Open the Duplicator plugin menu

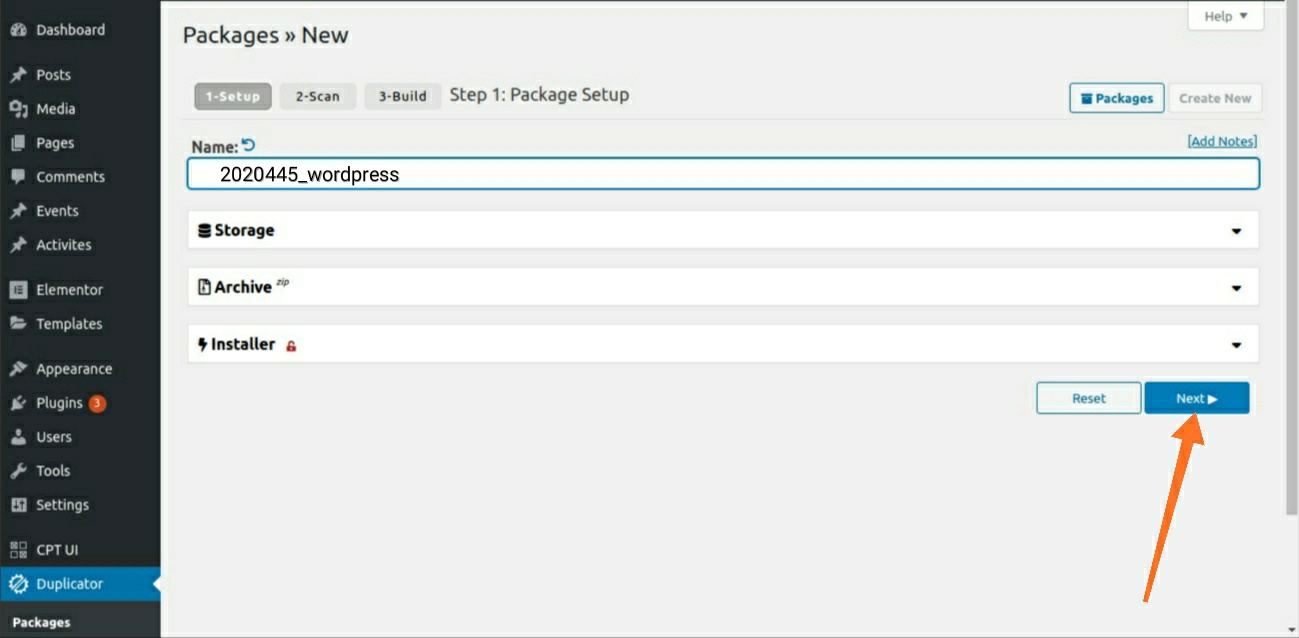(70, 583)
